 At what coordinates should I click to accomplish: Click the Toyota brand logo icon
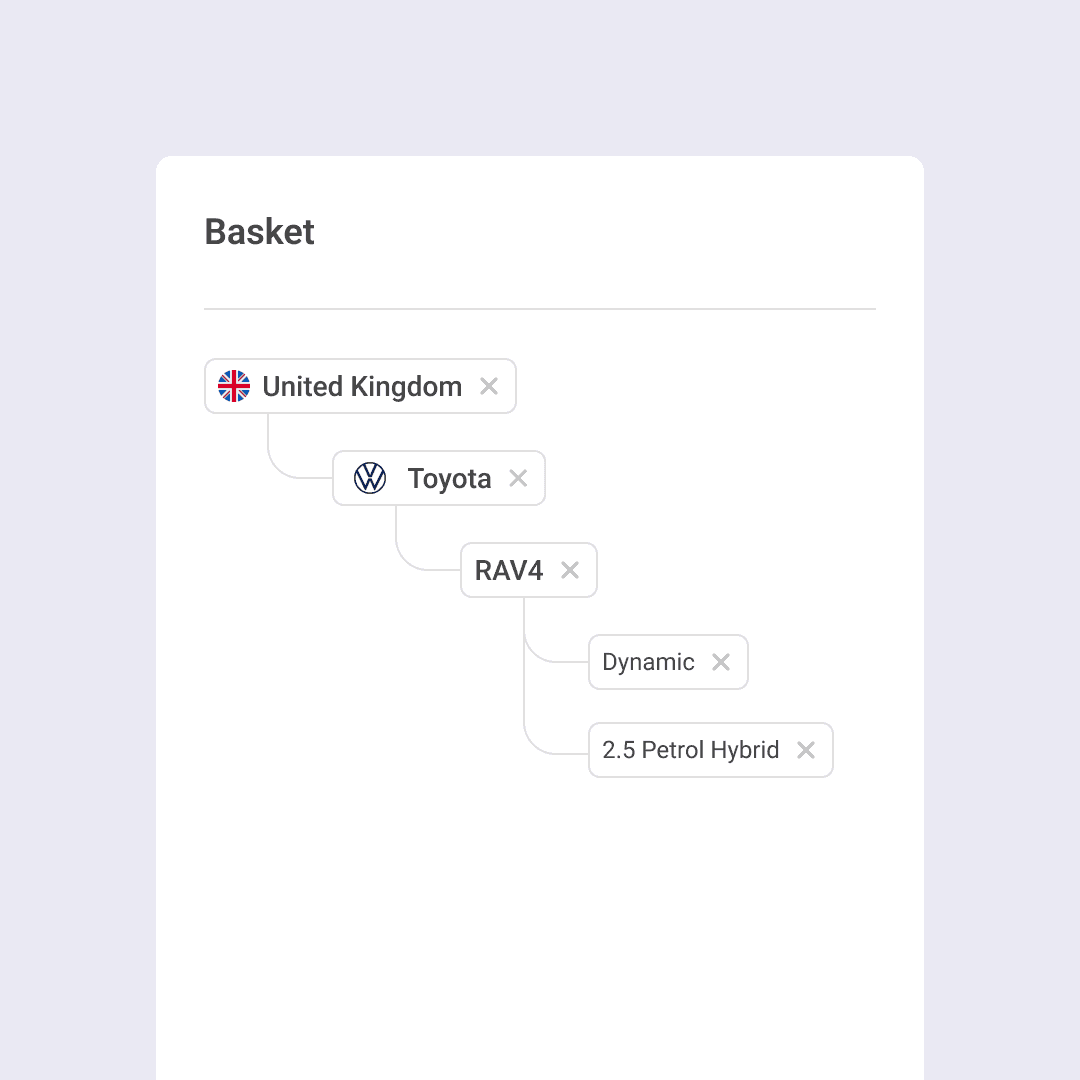pyautogui.click(x=369, y=478)
